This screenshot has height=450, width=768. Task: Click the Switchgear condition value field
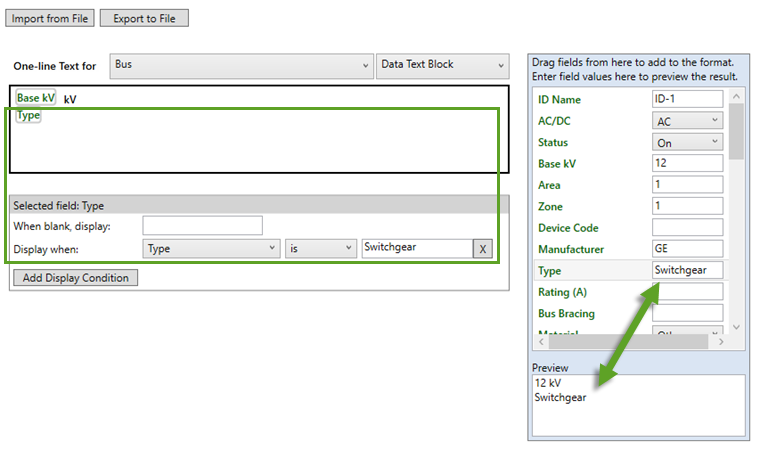[414, 248]
